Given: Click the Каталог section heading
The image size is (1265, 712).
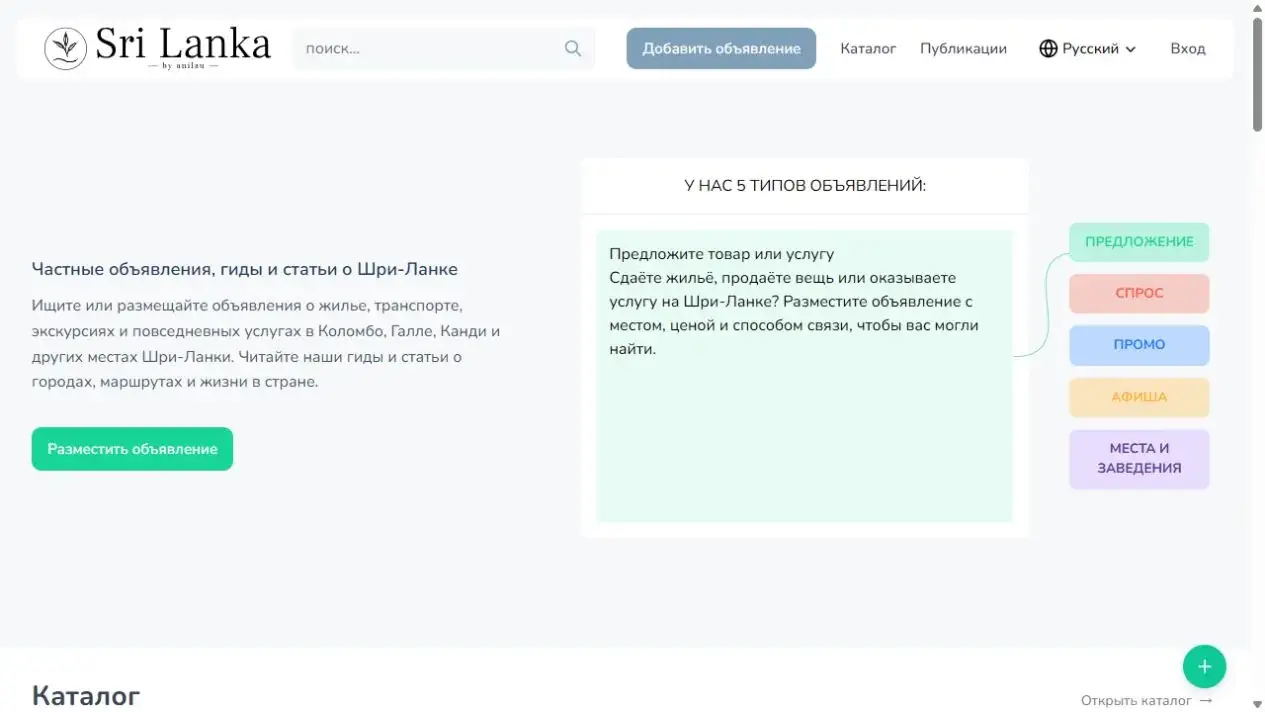Looking at the screenshot, I should coord(86,696).
